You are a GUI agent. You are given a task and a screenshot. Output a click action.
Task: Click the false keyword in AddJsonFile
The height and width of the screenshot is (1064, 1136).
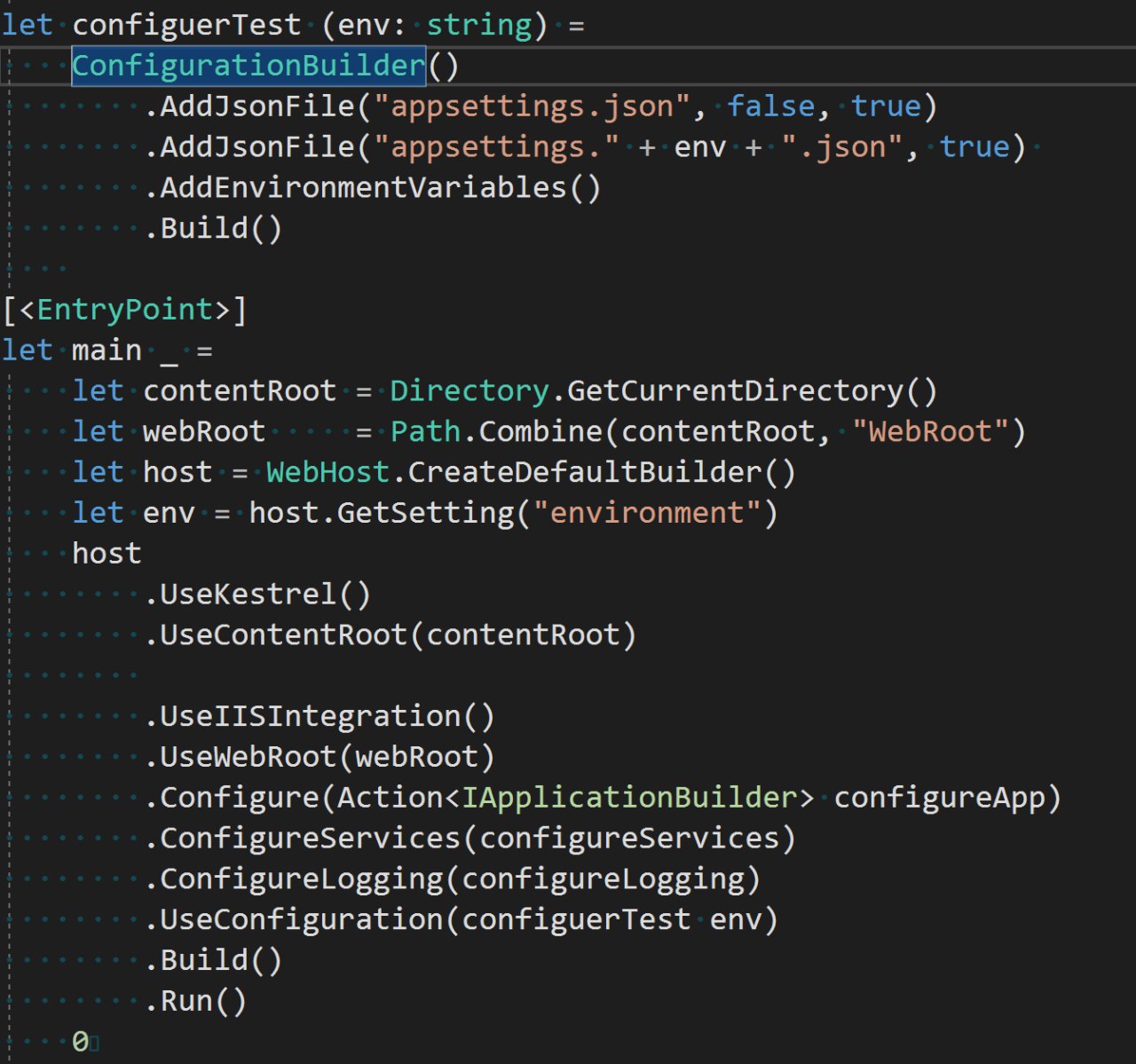click(771, 106)
